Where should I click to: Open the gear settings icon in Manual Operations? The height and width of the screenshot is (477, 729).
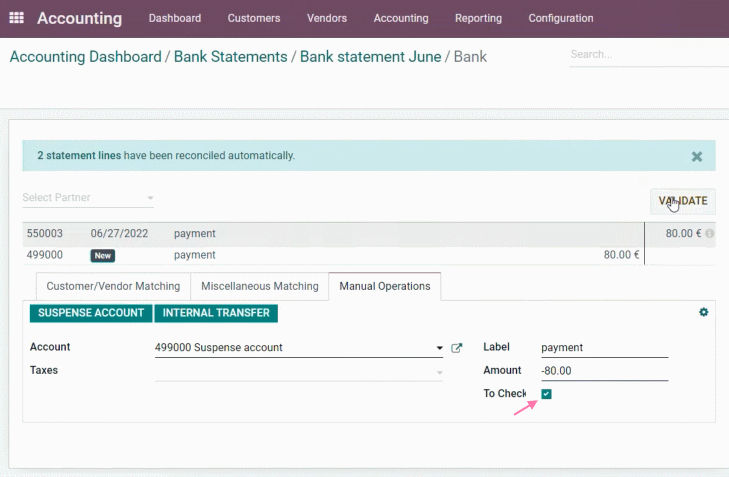(703, 312)
